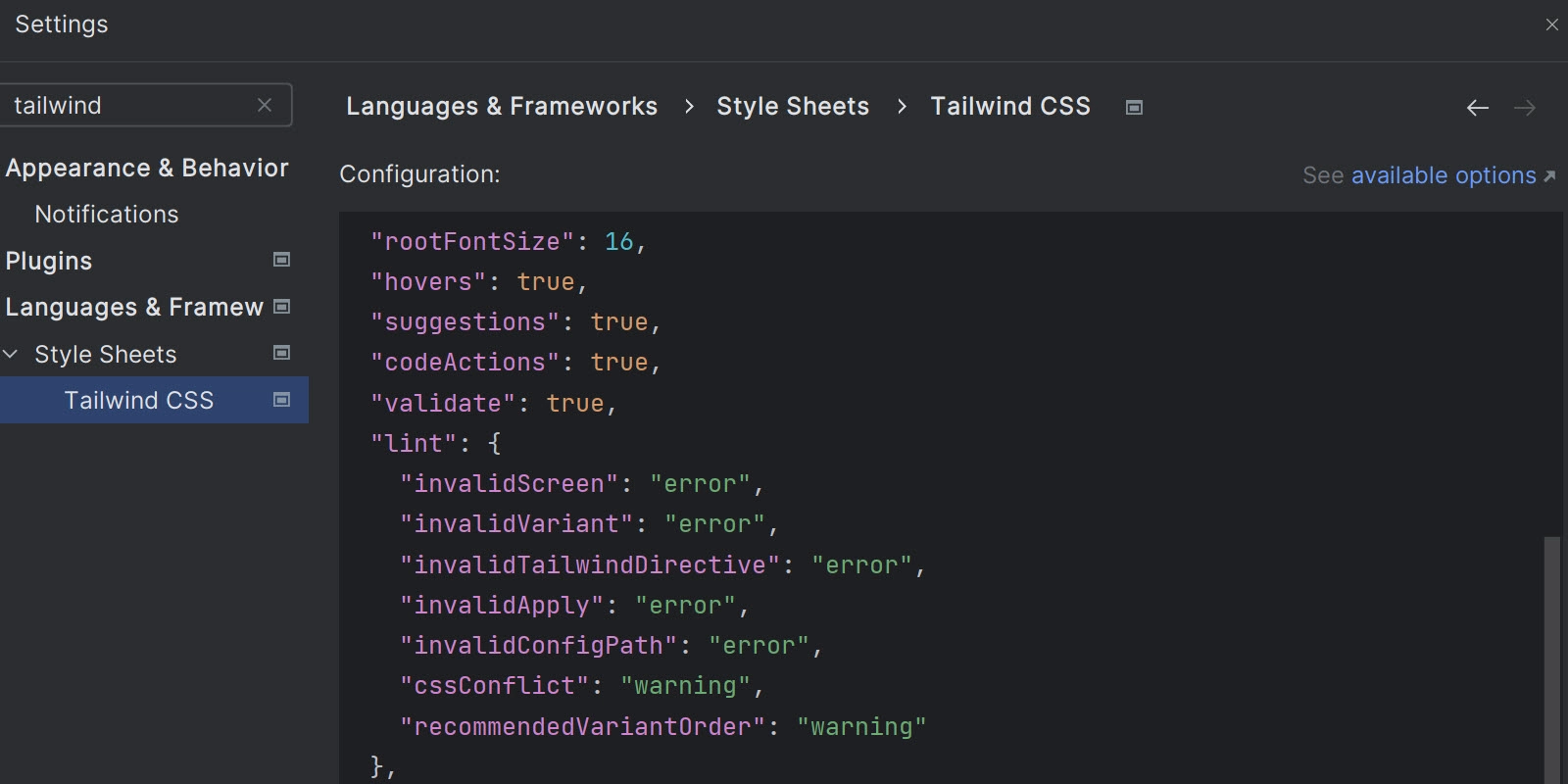Go back with the left arrow
This screenshot has height=784, width=1568.
point(1478,108)
